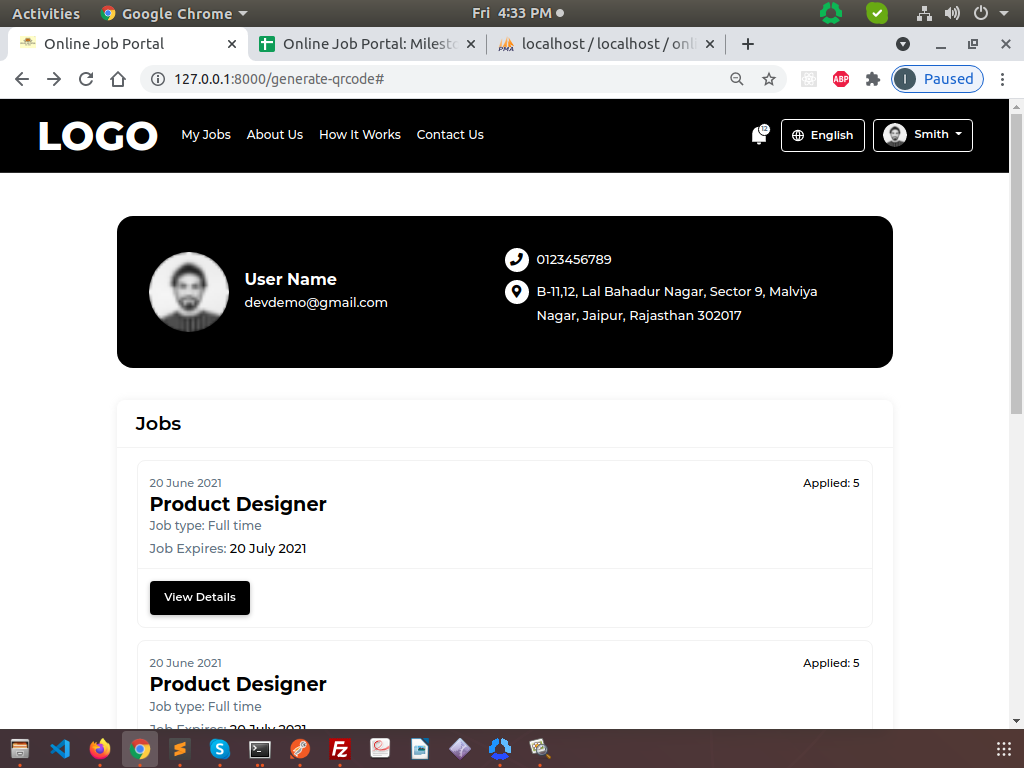Screen dimensions: 1024x768
Task: Click the green shield checkmark tray icon
Action: pos(876,13)
